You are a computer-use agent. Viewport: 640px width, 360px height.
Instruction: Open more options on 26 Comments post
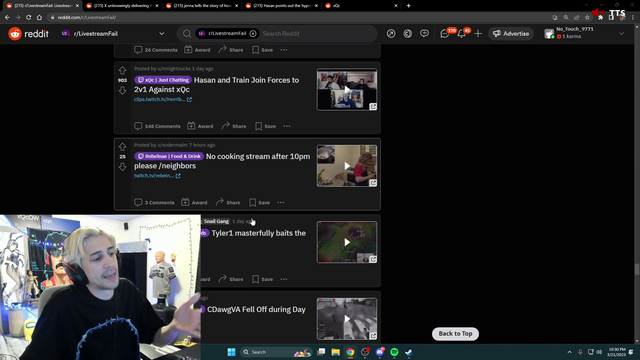click(284, 50)
